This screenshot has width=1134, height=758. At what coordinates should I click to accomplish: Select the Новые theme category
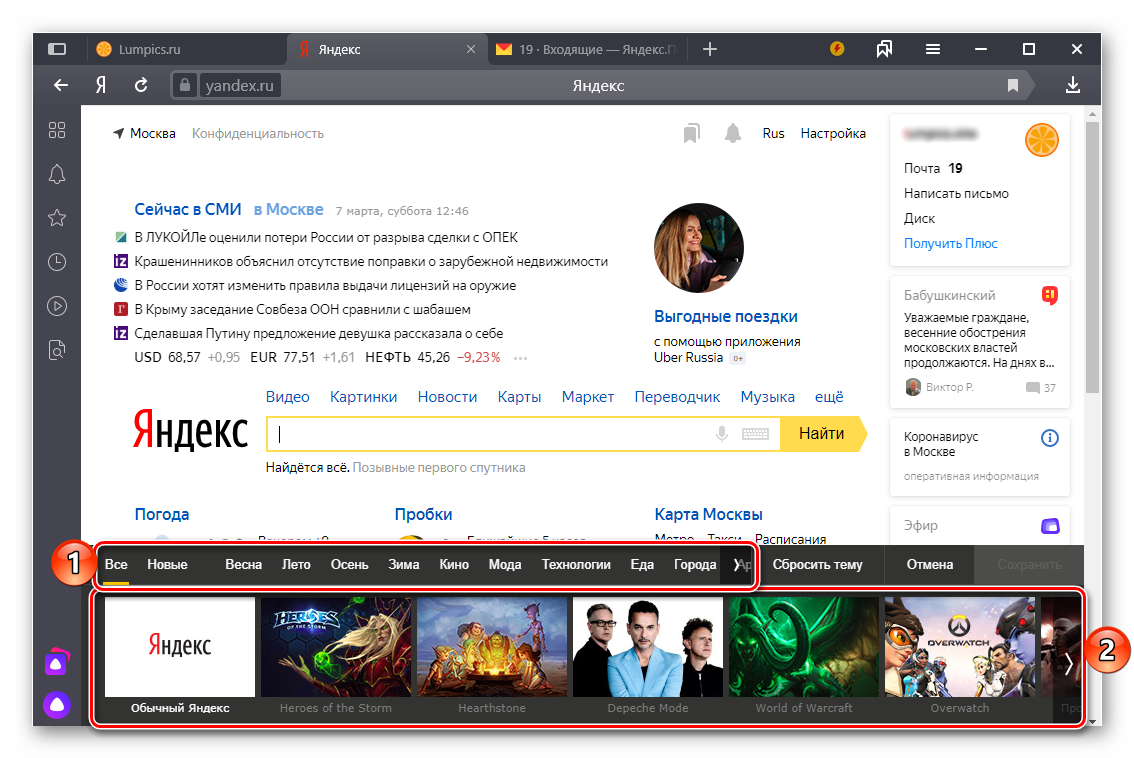167,564
